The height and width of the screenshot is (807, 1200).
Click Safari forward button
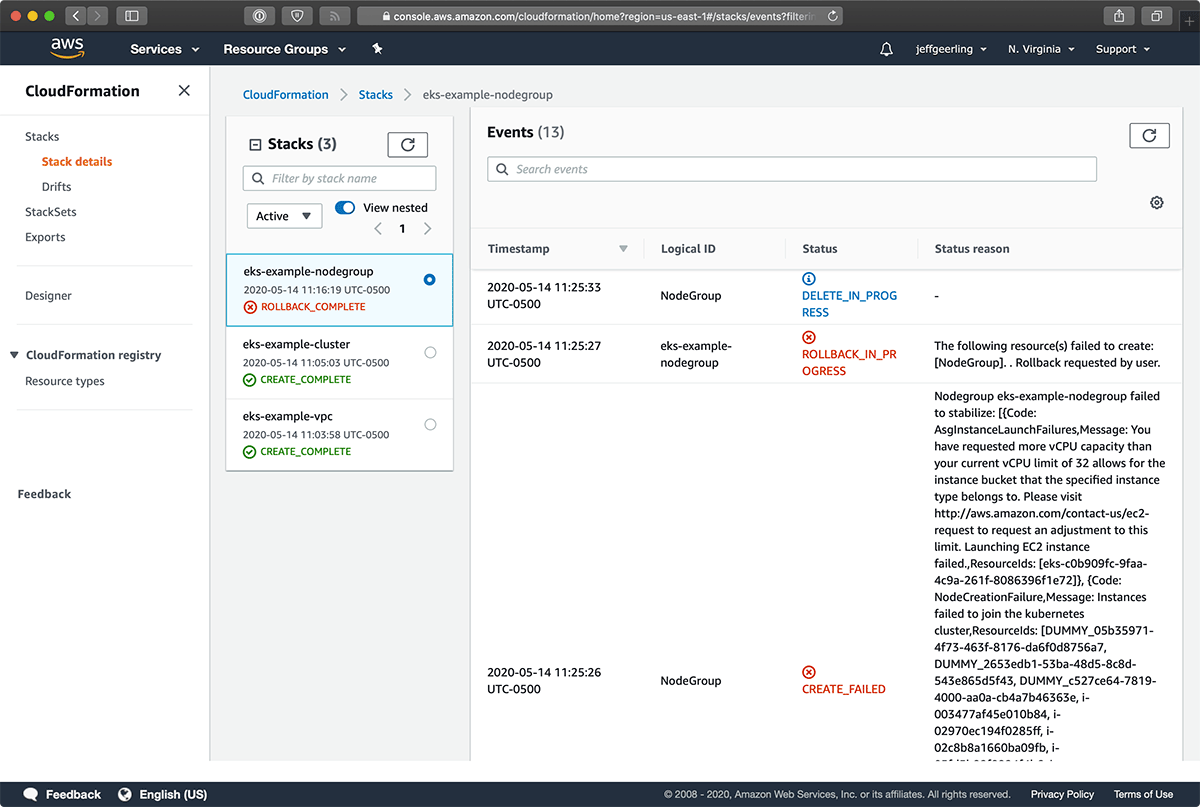click(98, 16)
